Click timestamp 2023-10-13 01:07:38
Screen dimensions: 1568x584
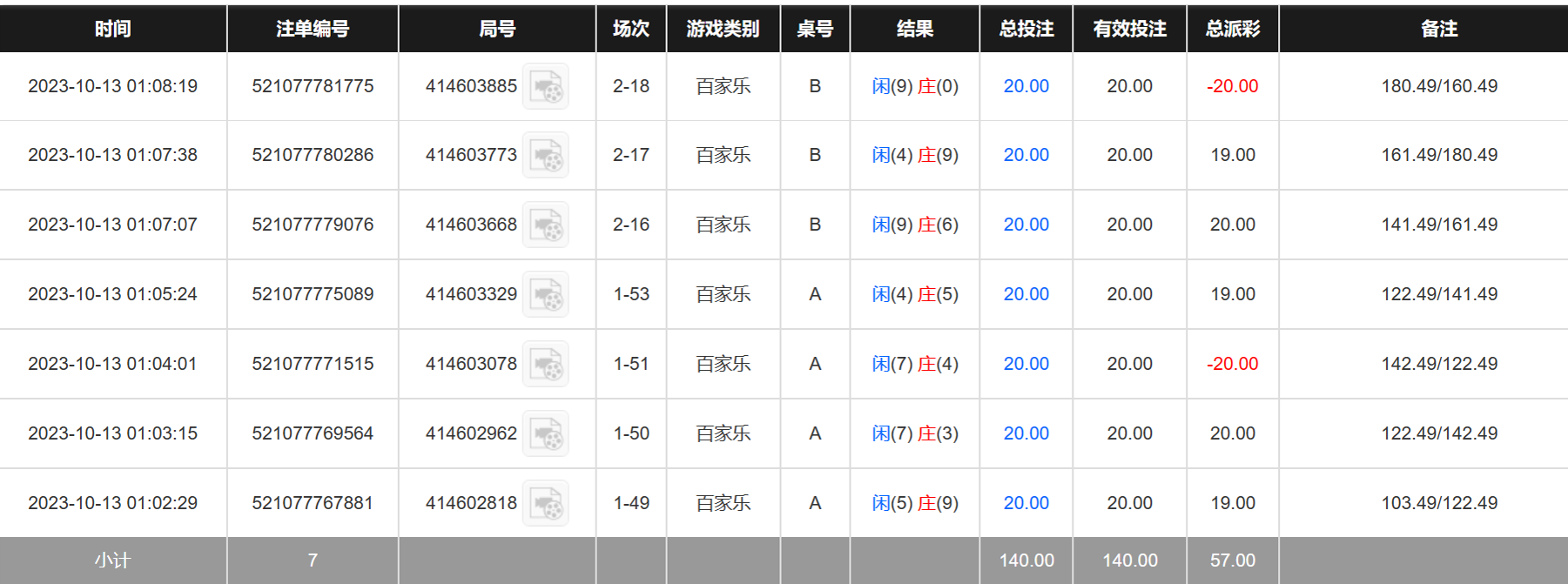pyautogui.click(x=113, y=155)
